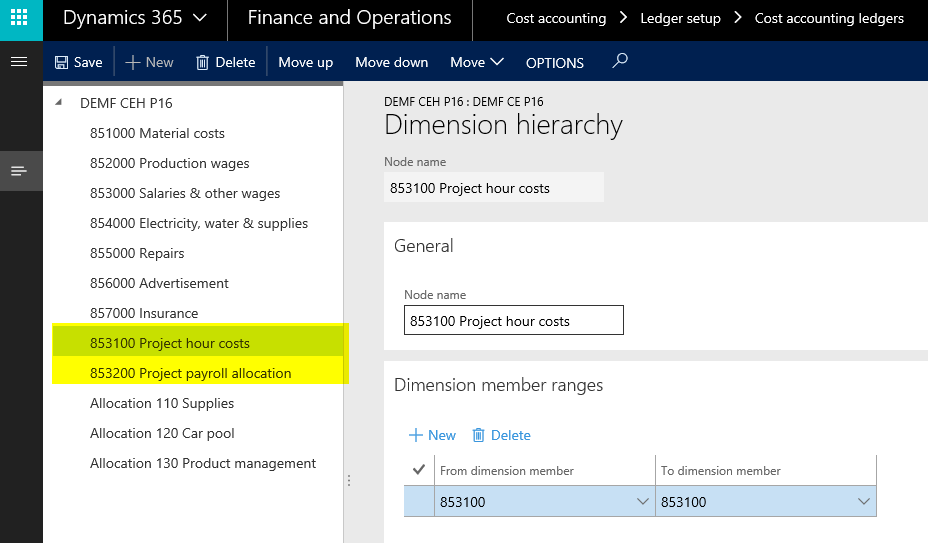
Task: Navigate to Ledger setup breadcrumb
Action: click(x=680, y=18)
